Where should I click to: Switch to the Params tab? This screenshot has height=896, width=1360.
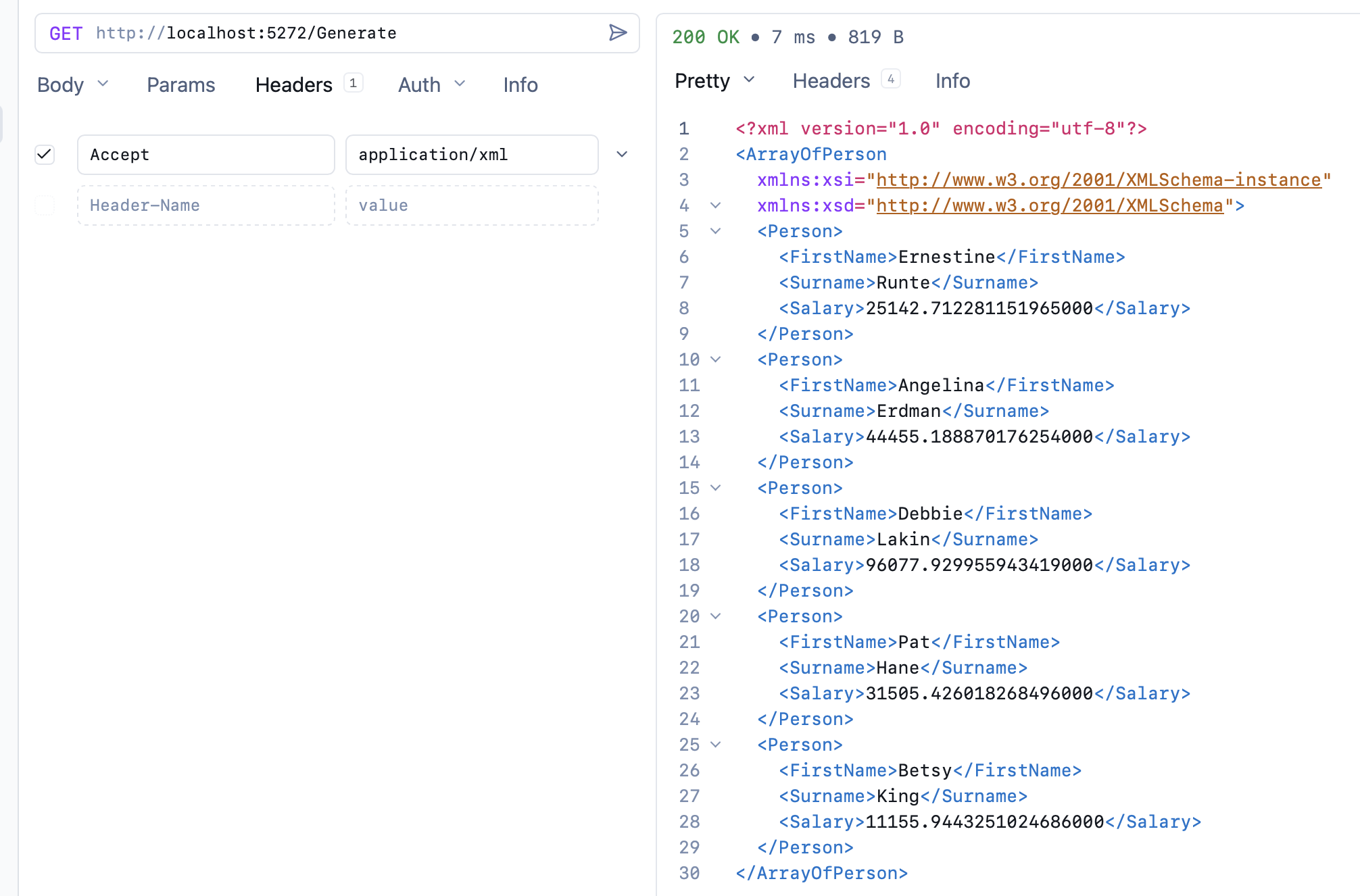[180, 84]
